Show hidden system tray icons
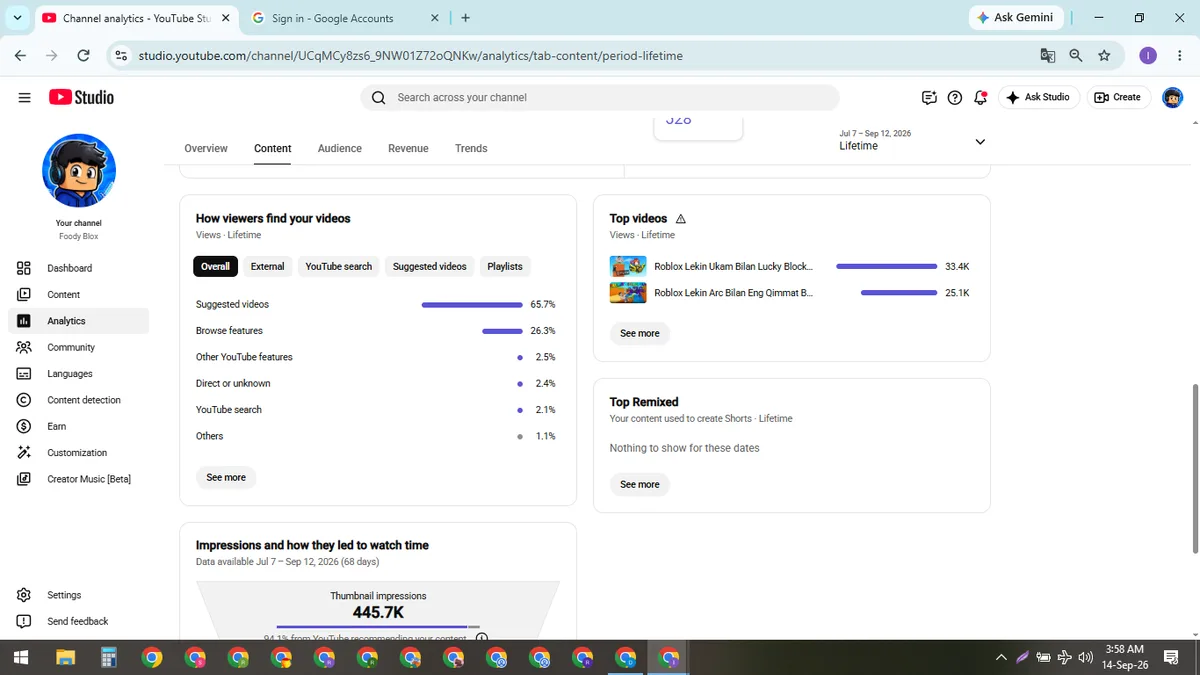Screen dimensions: 1200x675 tap(1001, 657)
